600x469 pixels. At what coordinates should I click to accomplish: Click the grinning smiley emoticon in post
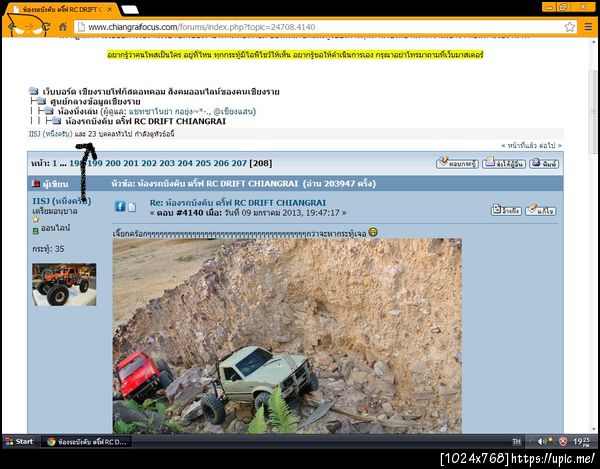[x=373, y=232]
